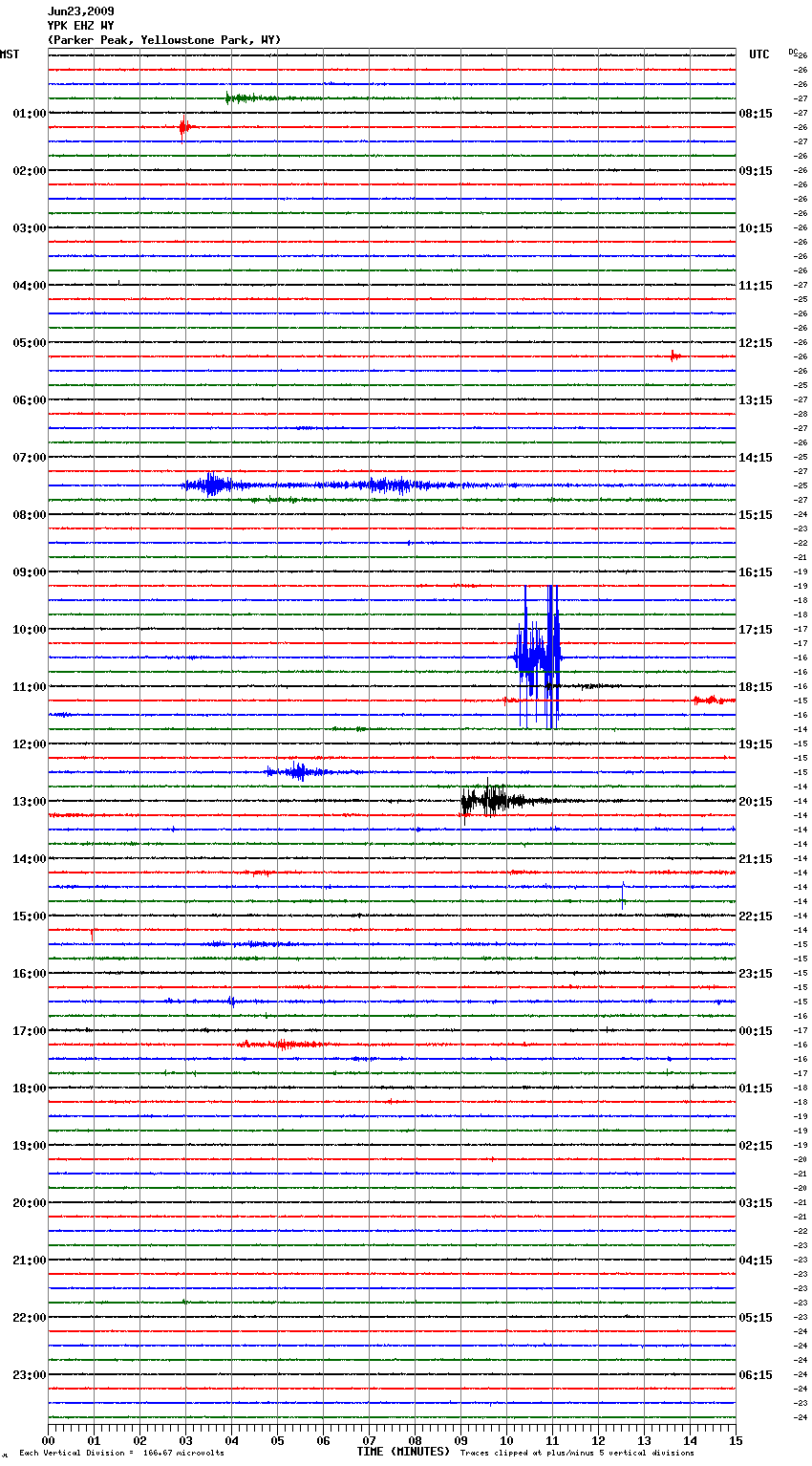Select the 04:00 MST time label
The height and width of the screenshot is (1466, 812).
pos(30,285)
